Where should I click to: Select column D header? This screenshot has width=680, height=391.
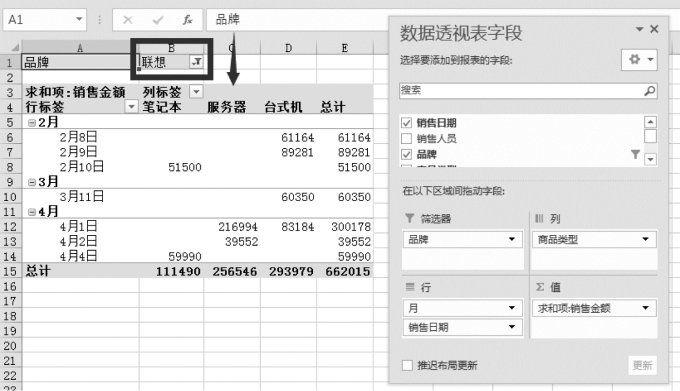[288, 48]
